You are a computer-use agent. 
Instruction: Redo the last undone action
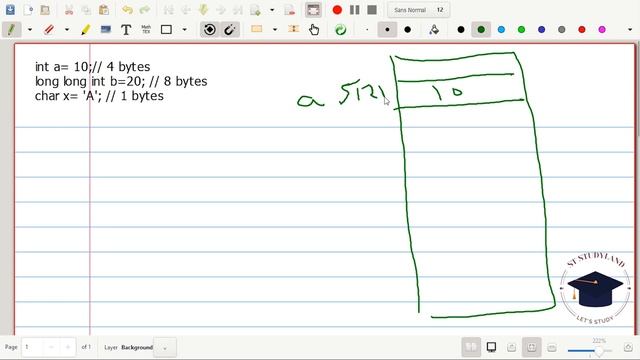pos(144,10)
